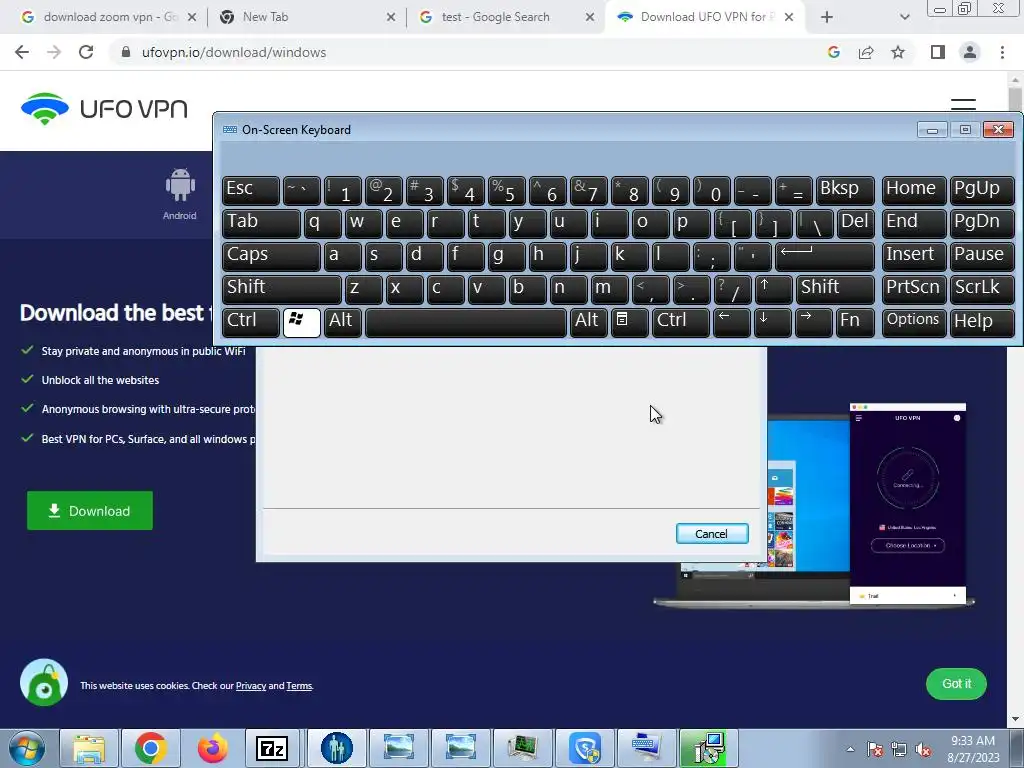Click the Enter key on the On-Screen Keyboard
The image size is (1024, 768).
825,257
